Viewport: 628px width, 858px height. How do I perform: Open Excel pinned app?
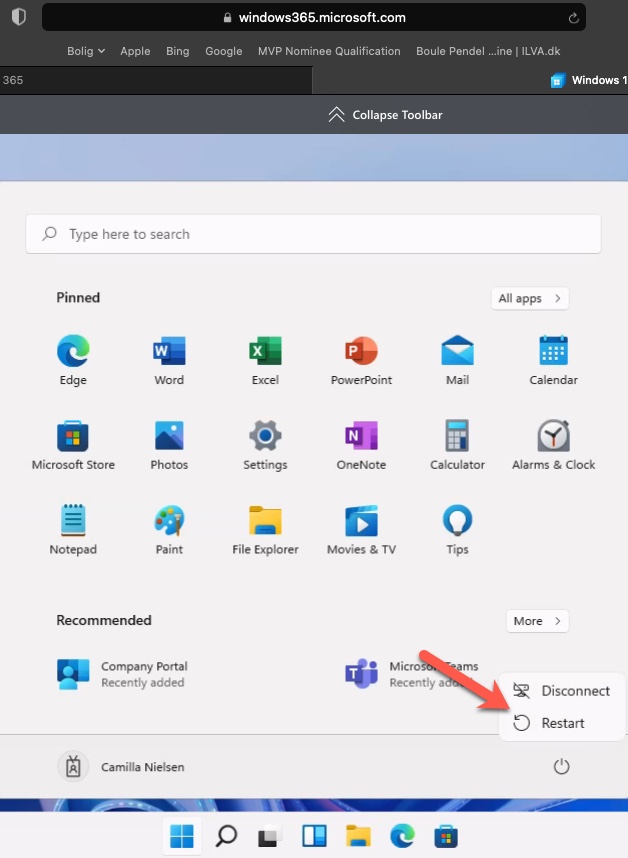[265, 360]
